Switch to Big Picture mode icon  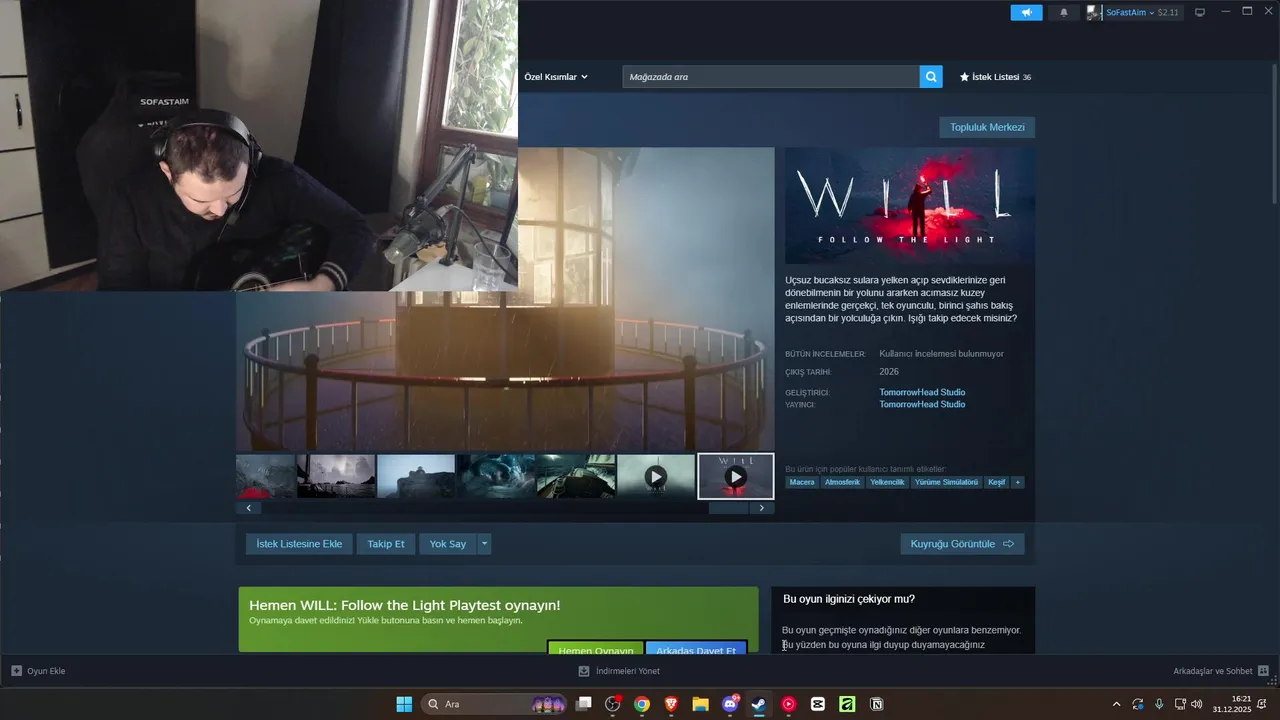pos(1200,12)
